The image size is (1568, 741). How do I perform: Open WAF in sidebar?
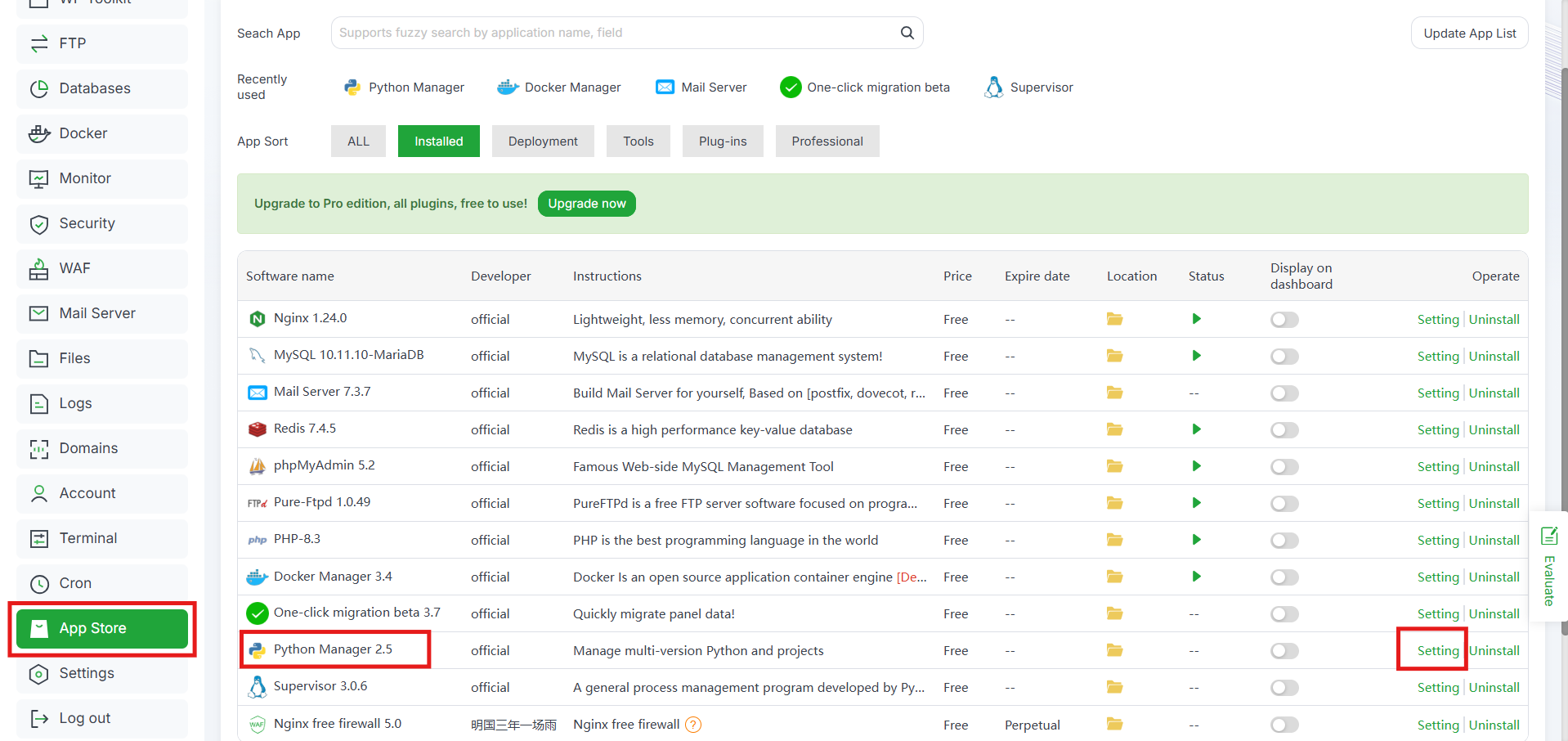[x=102, y=268]
